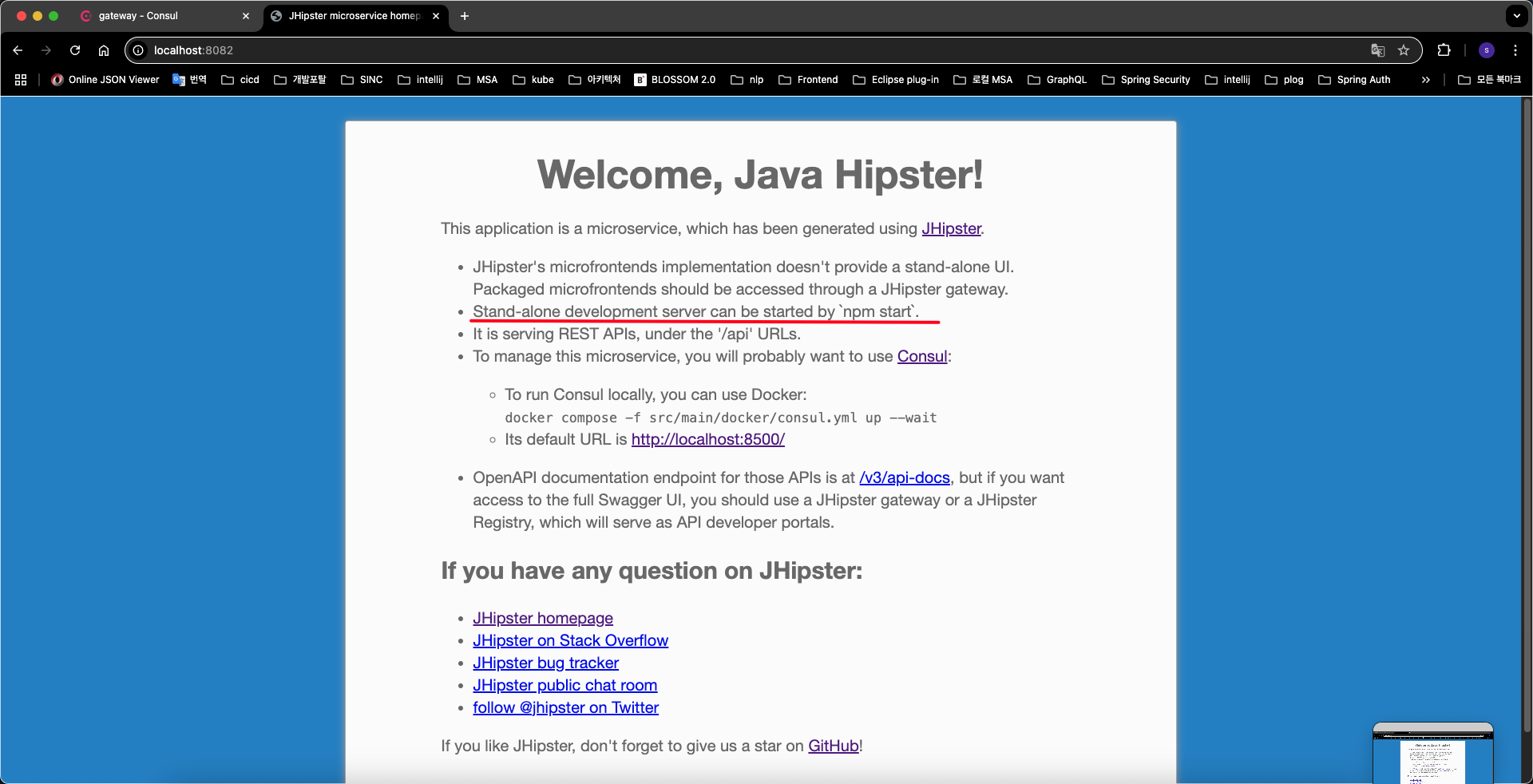1533x784 pixels.
Task: Expand the tab search dropdown
Action: [x=1516, y=16]
